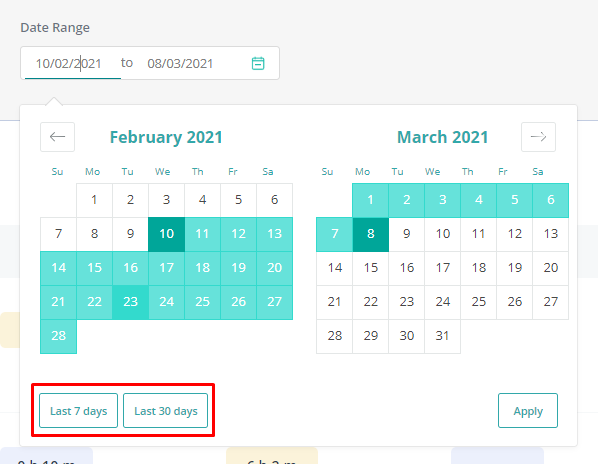Click the calendar icon in date range field

coord(258,63)
